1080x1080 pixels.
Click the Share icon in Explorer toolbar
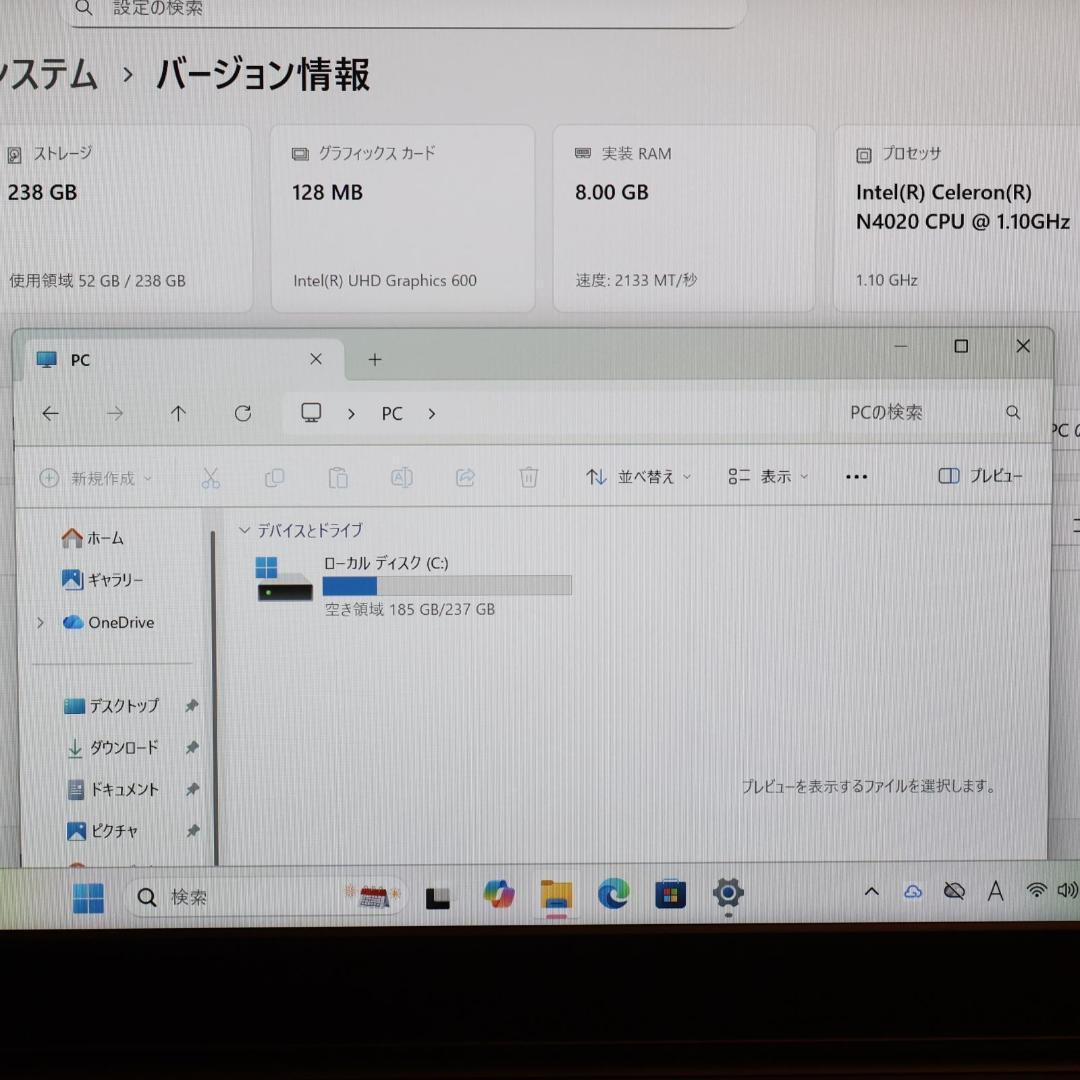click(465, 477)
